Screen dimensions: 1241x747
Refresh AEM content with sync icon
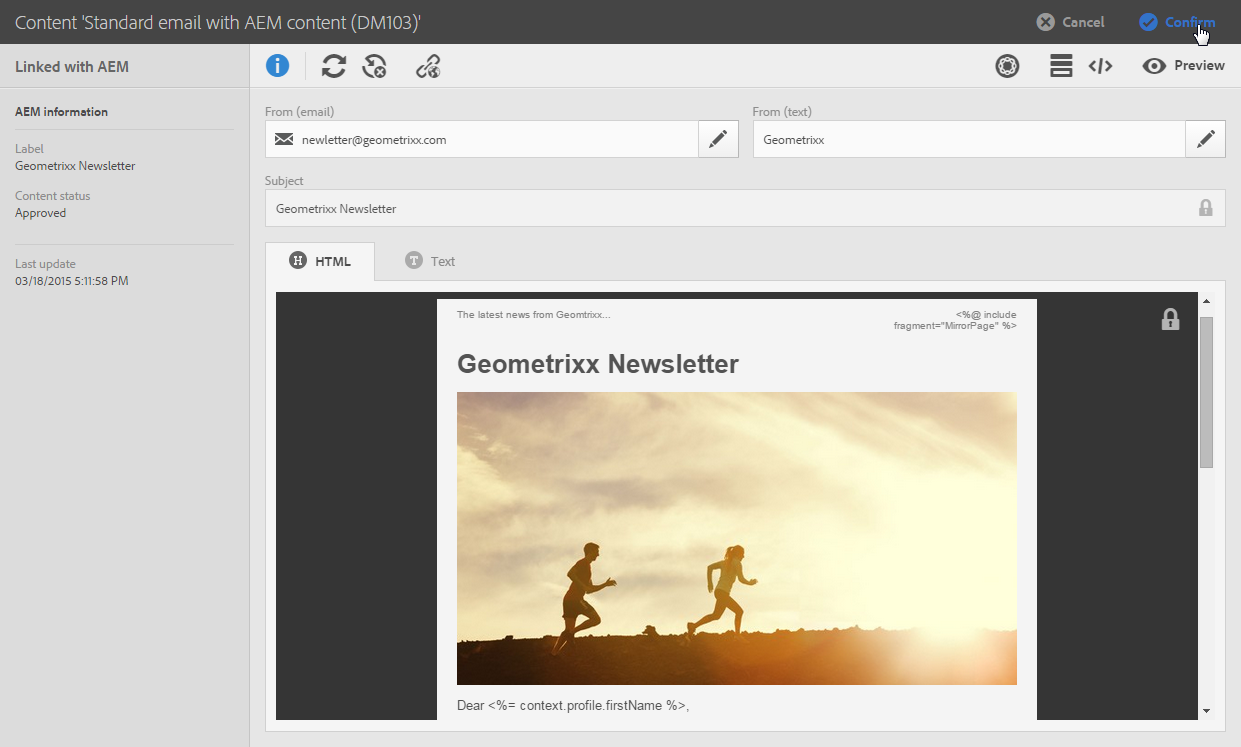tap(334, 66)
